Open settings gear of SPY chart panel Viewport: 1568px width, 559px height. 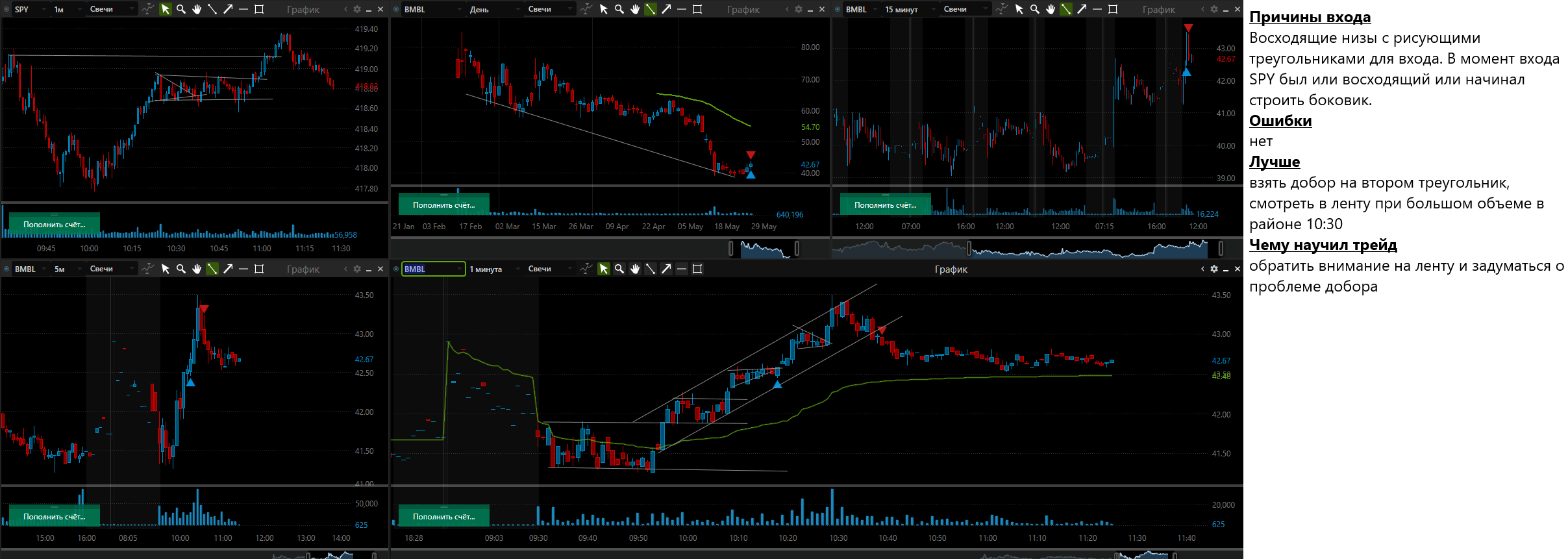tap(356, 9)
